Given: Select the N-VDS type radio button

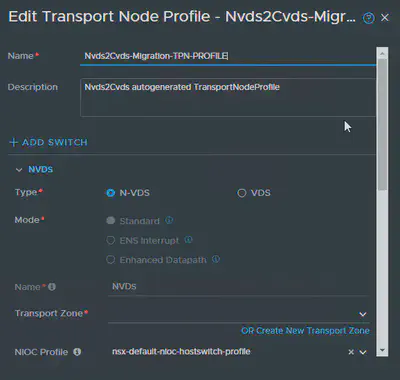Looking at the screenshot, I should [110, 193].
